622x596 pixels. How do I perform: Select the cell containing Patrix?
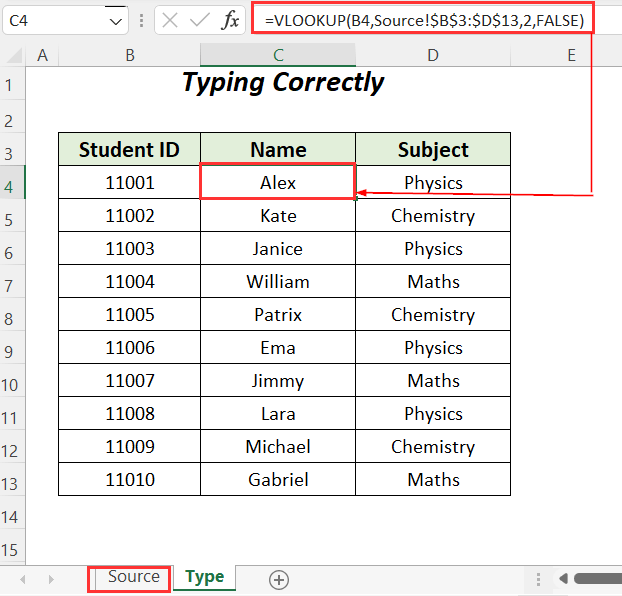pos(278,314)
